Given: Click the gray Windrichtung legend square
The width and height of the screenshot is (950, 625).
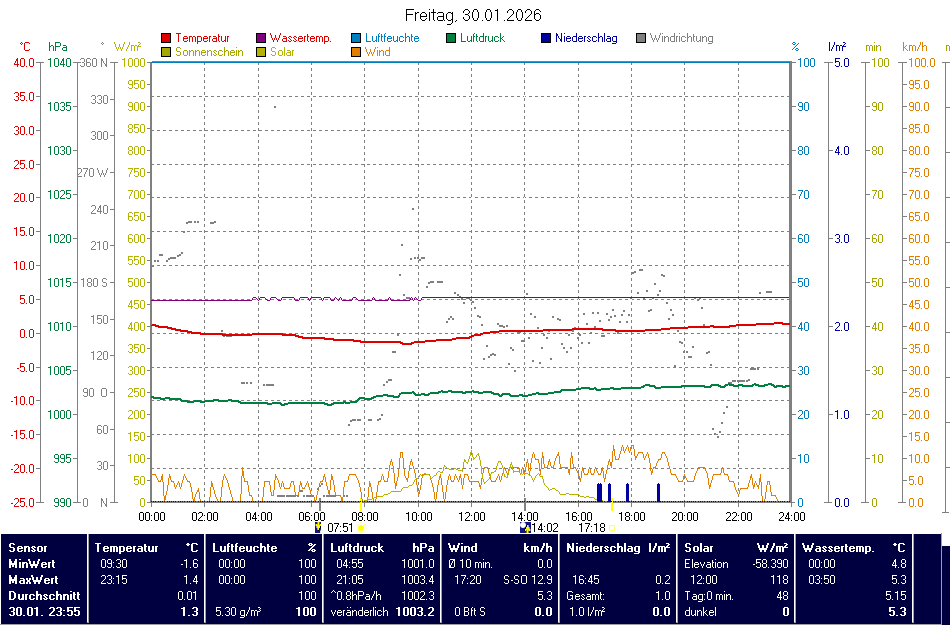Looking at the screenshot, I should point(641,39).
